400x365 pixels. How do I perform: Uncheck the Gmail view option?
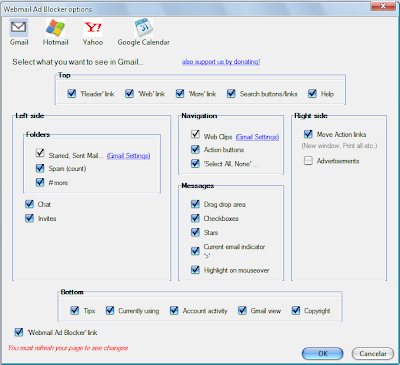[242, 311]
